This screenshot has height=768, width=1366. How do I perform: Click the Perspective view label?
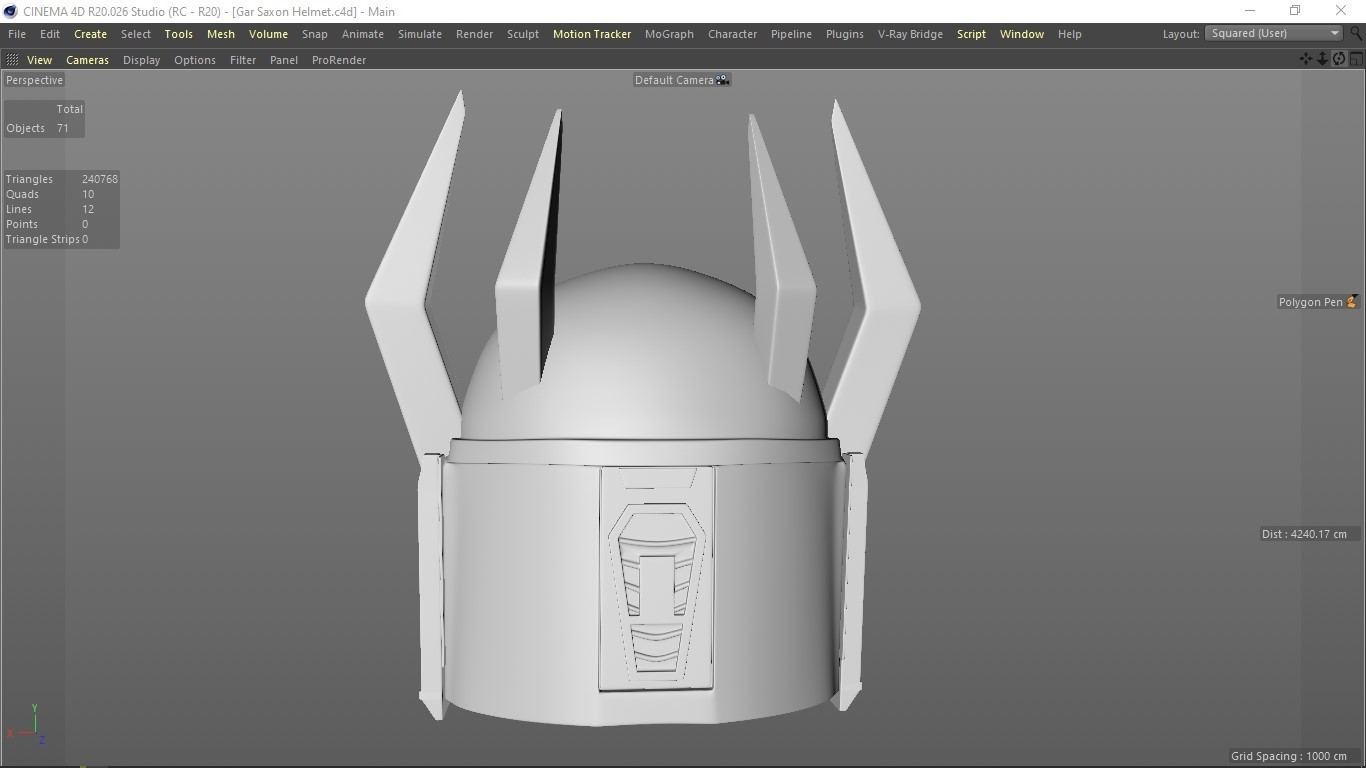click(34, 80)
